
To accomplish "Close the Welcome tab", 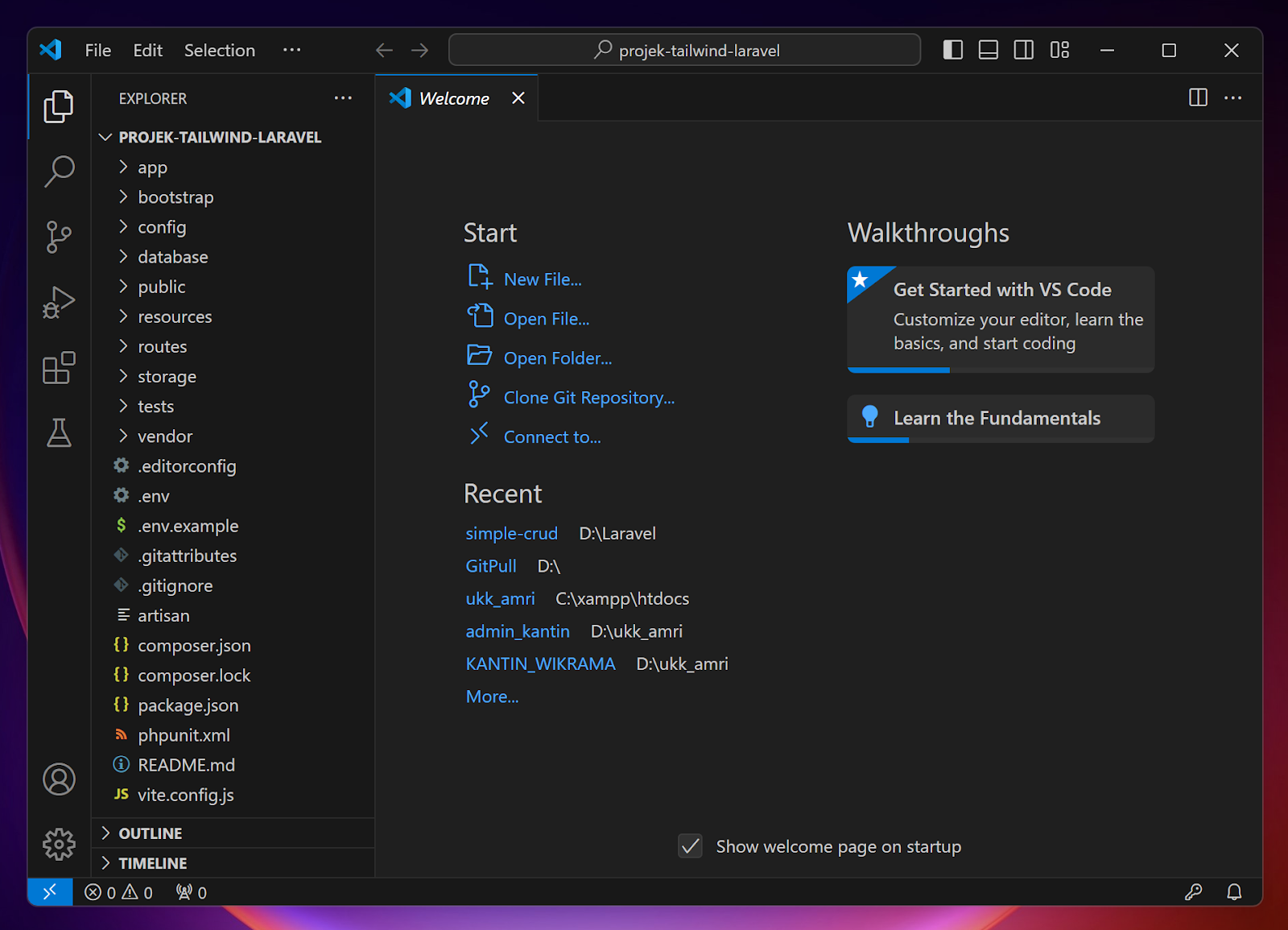I will [518, 97].
